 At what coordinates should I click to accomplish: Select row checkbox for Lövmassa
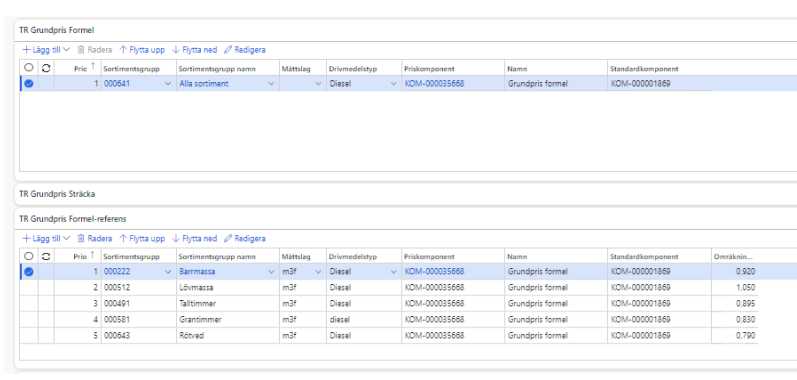tap(29, 288)
